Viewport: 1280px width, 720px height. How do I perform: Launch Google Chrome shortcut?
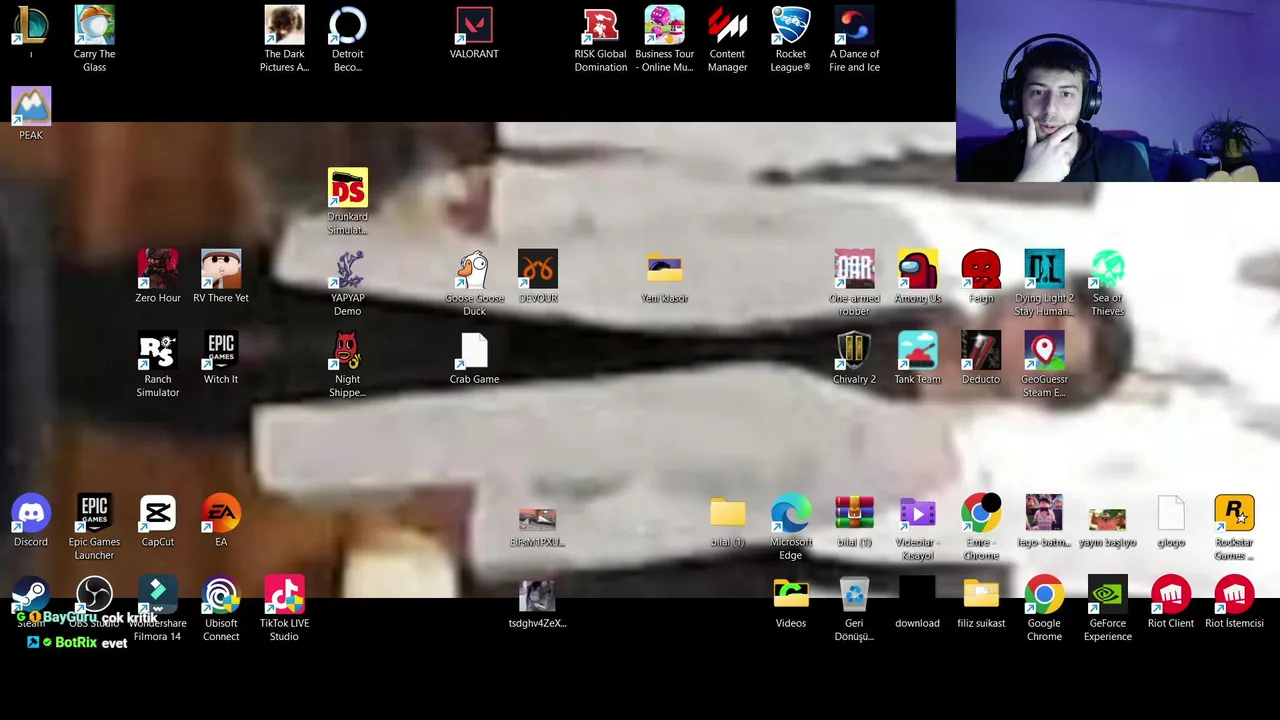coord(1044,609)
